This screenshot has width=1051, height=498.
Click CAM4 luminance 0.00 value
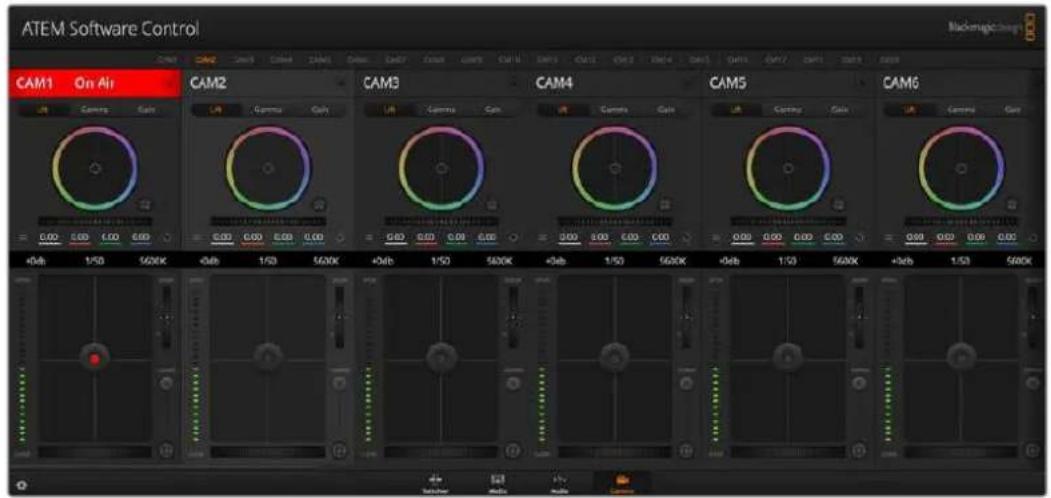(568, 237)
